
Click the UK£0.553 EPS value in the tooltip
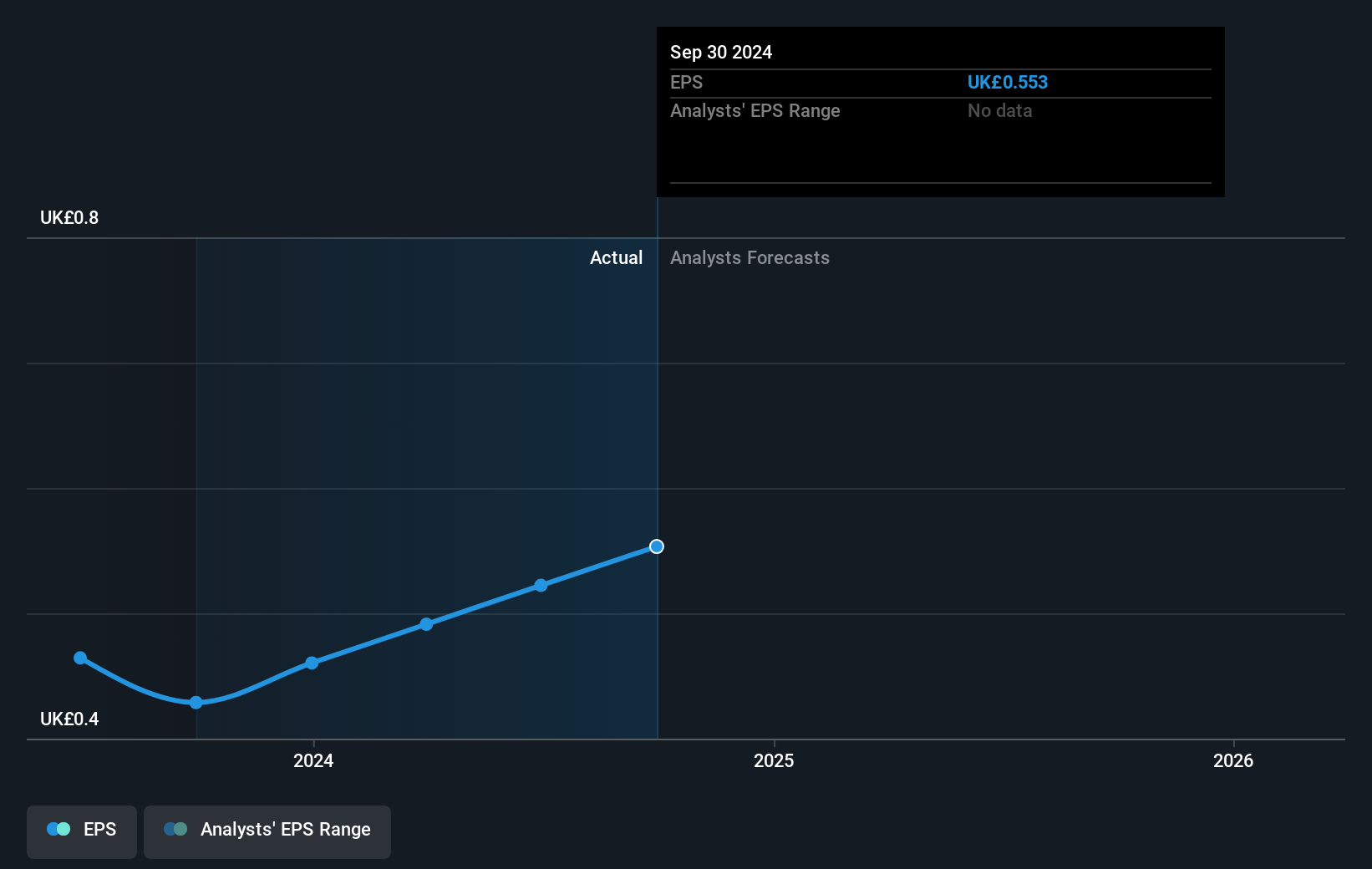1008,82
